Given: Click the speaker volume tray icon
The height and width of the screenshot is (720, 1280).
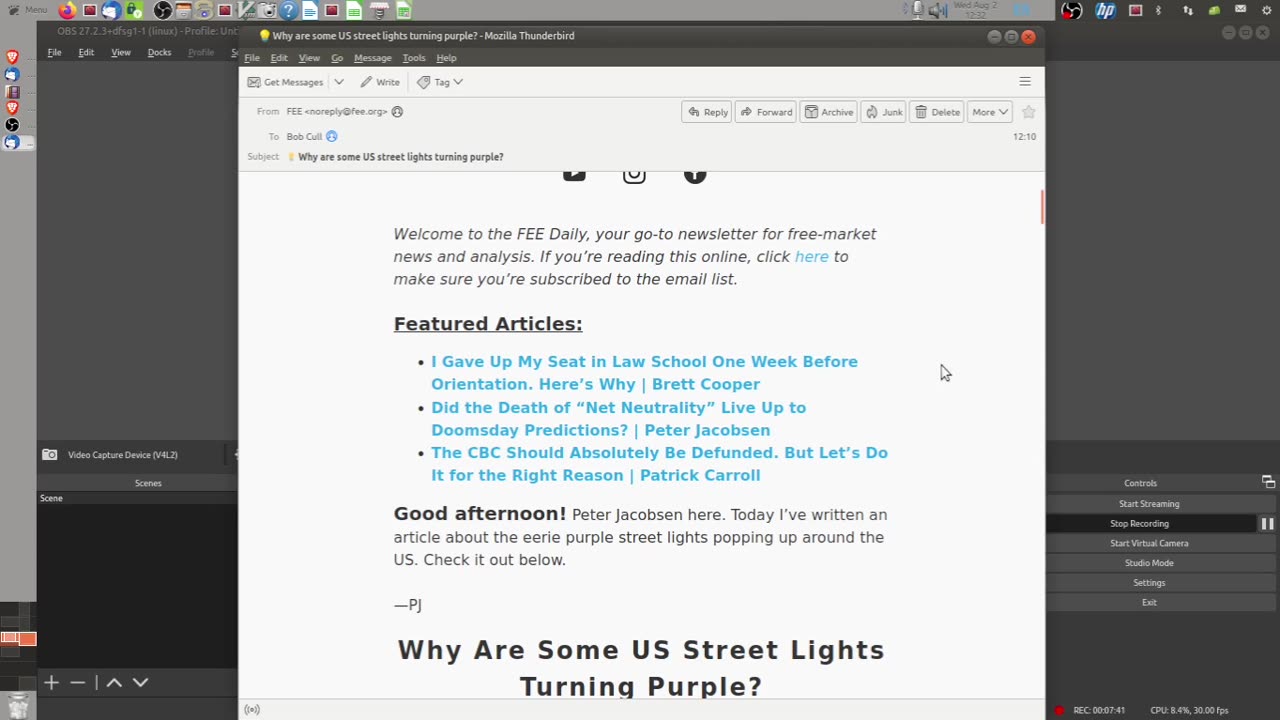Looking at the screenshot, I should pyautogui.click(x=937, y=10).
